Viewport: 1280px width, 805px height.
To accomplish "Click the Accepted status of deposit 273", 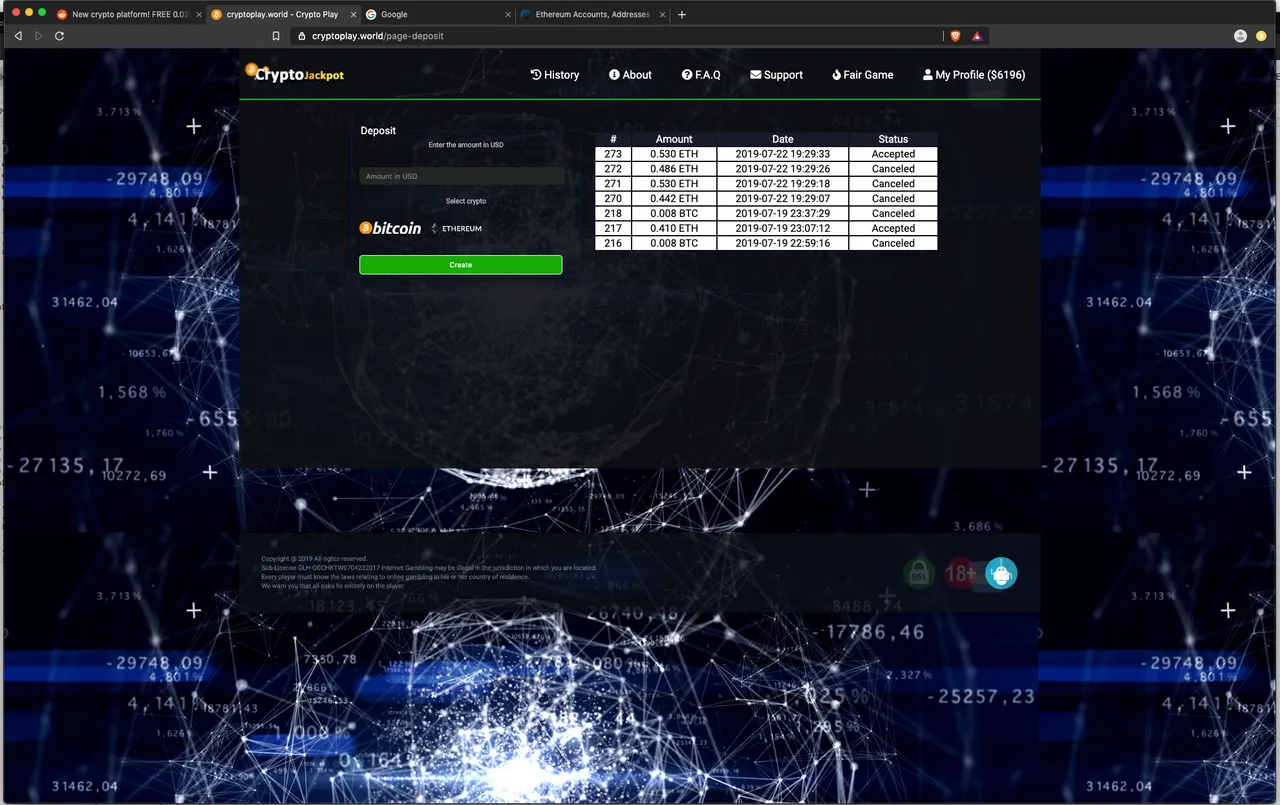I will click(893, 154).
